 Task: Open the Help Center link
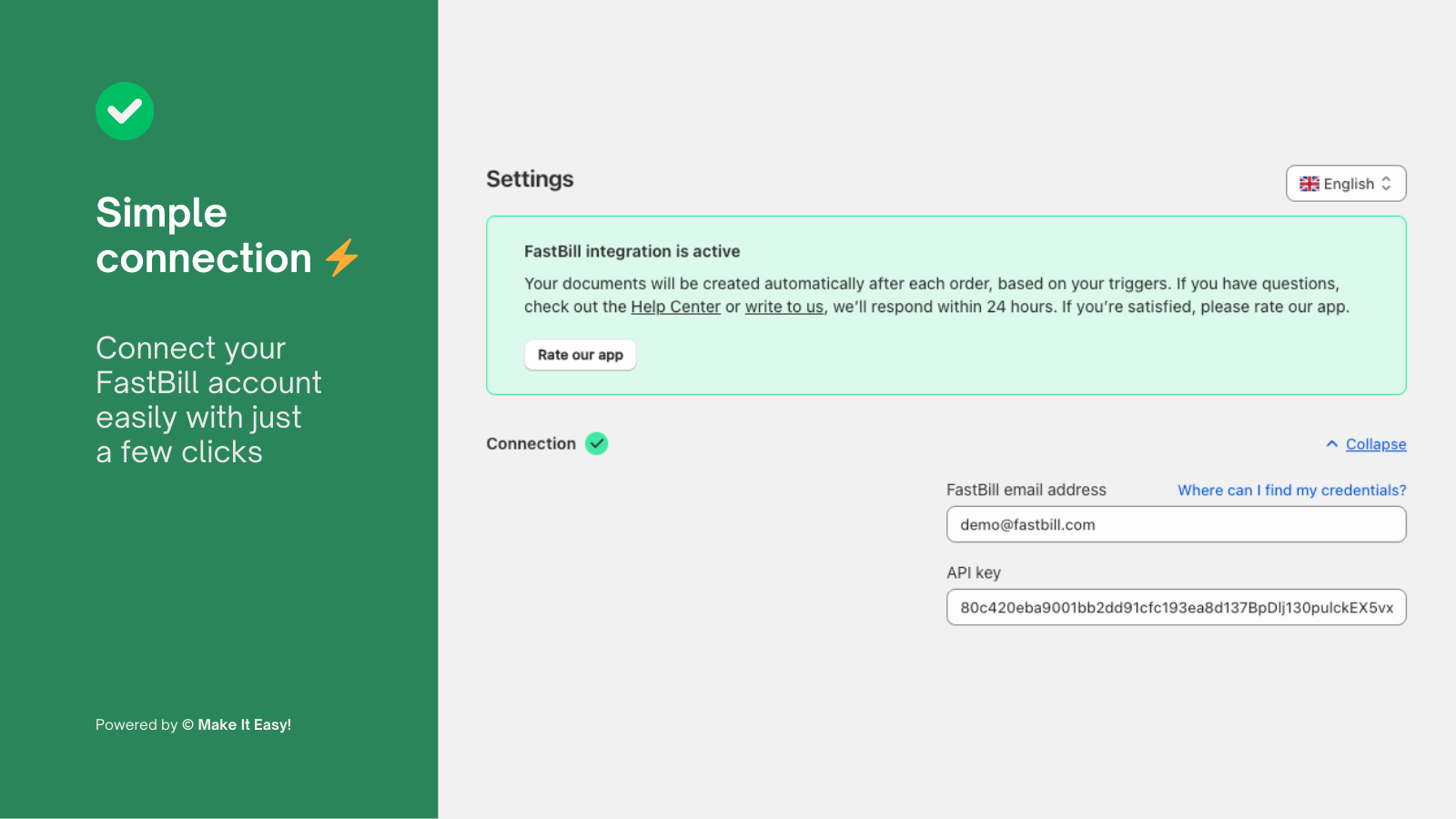coord(675,307)
